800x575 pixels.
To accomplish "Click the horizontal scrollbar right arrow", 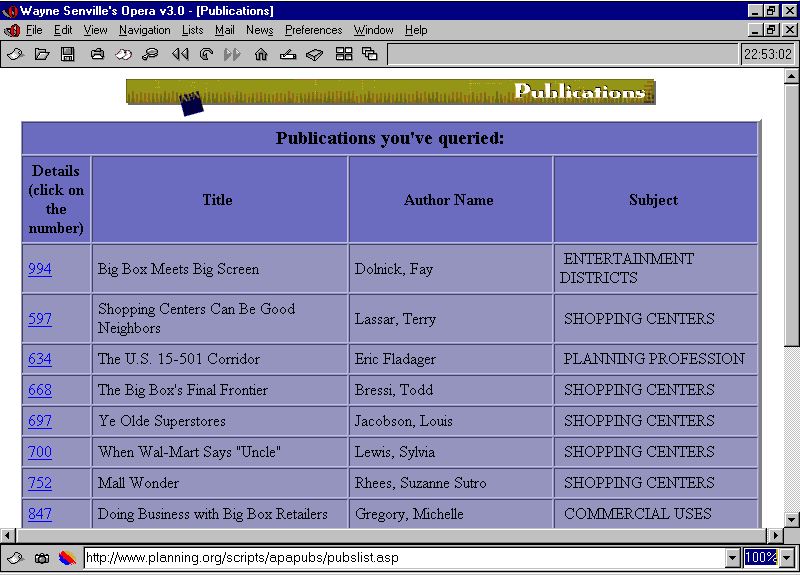I will [x=776, y=536].
